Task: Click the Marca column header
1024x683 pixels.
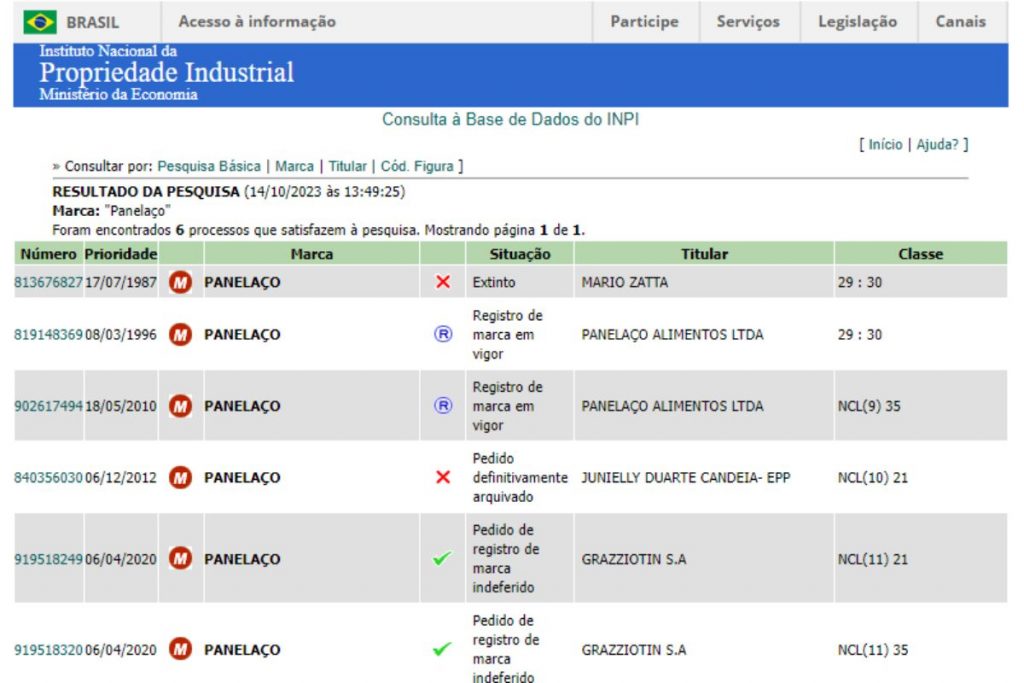Action: 312,254
